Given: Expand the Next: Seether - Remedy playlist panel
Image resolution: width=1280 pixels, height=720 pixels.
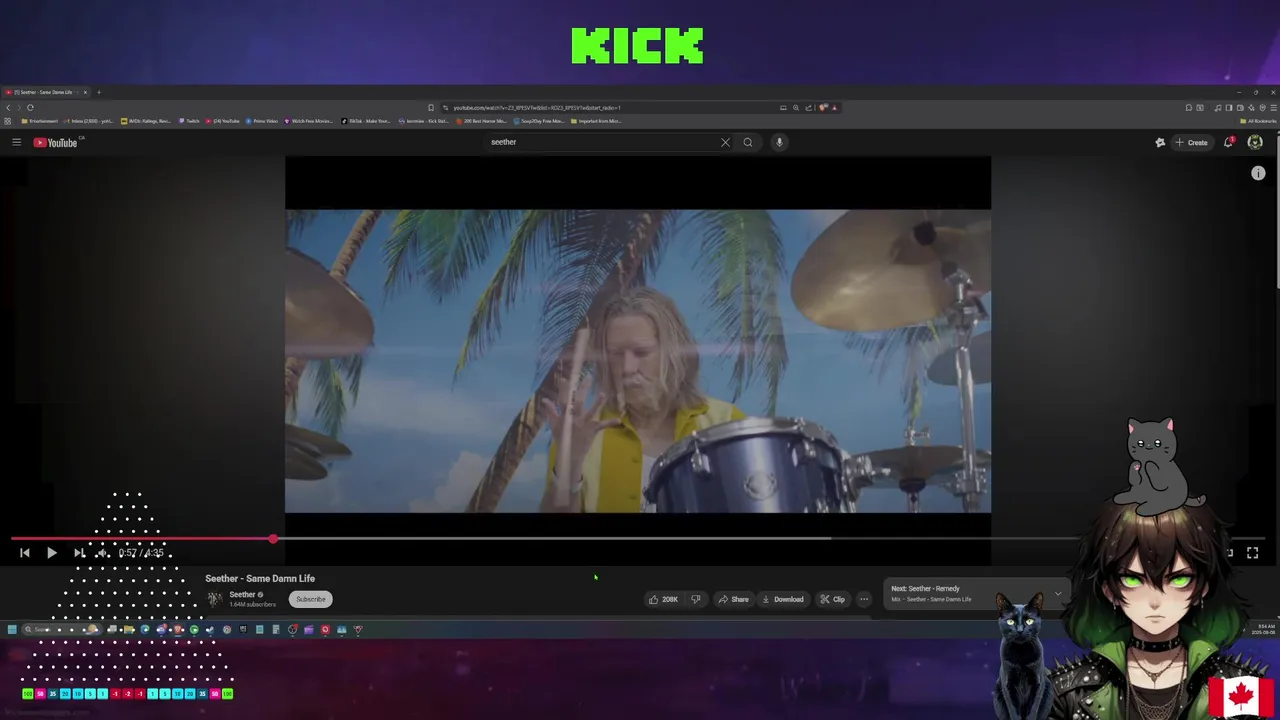Looking at the screenshot, I should [1058, 593].
